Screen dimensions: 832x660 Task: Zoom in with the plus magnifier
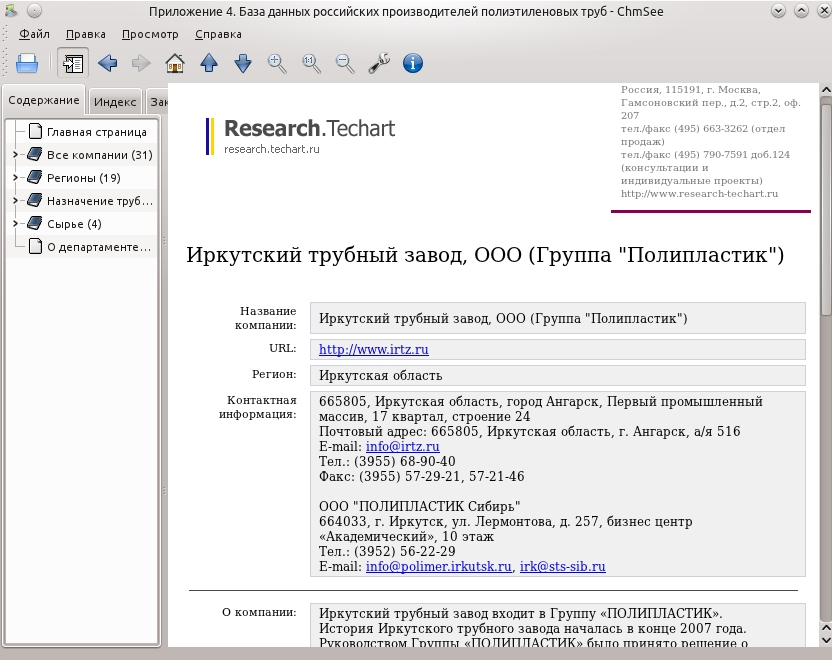point(277,63)
